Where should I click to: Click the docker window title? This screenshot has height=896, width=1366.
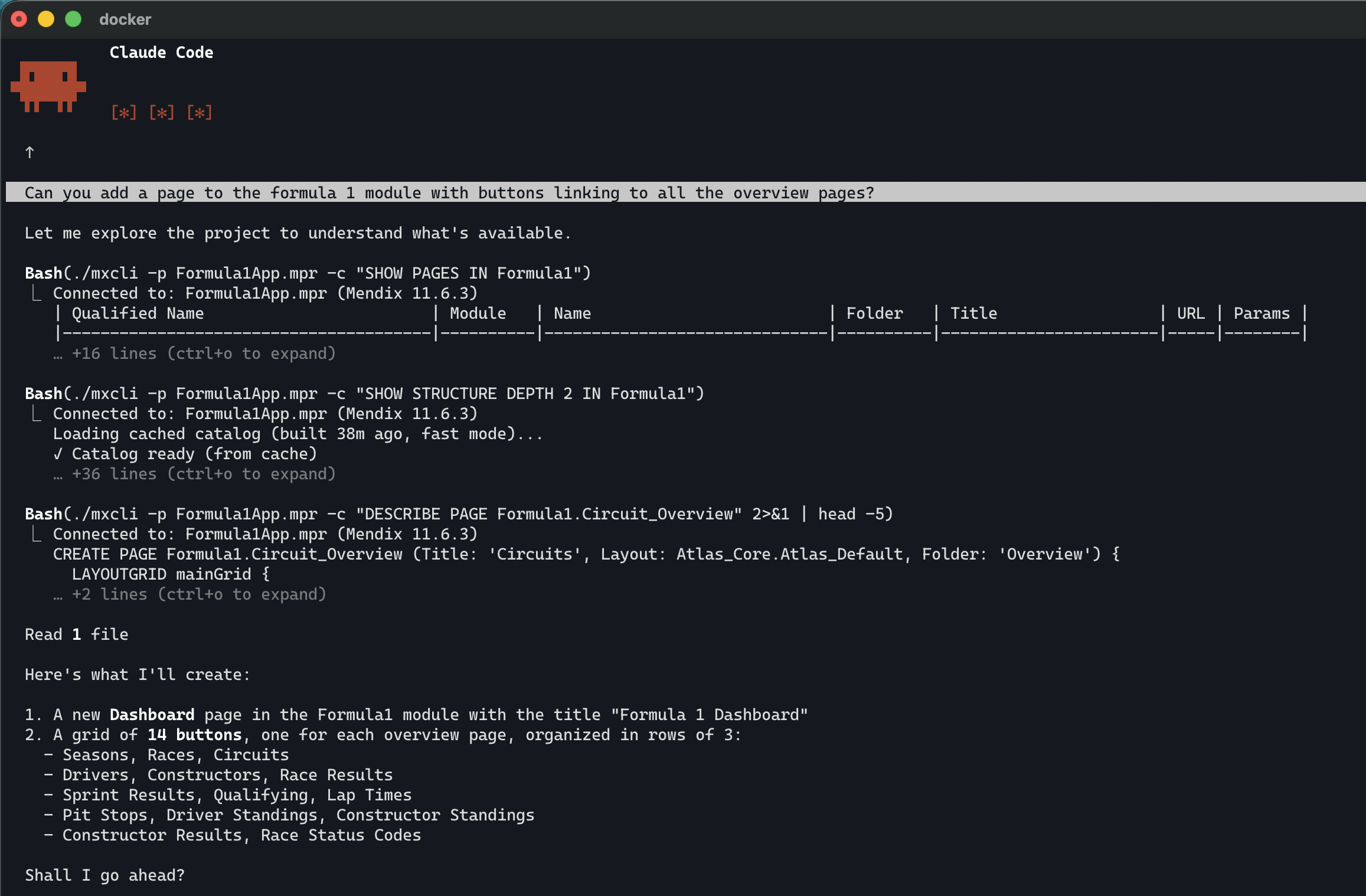point(125,19)
